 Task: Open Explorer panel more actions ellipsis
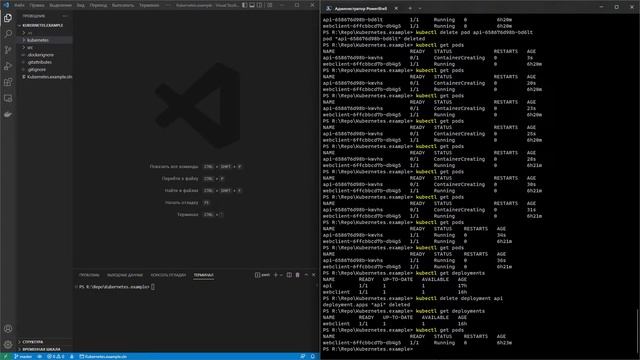click(65, 16)
